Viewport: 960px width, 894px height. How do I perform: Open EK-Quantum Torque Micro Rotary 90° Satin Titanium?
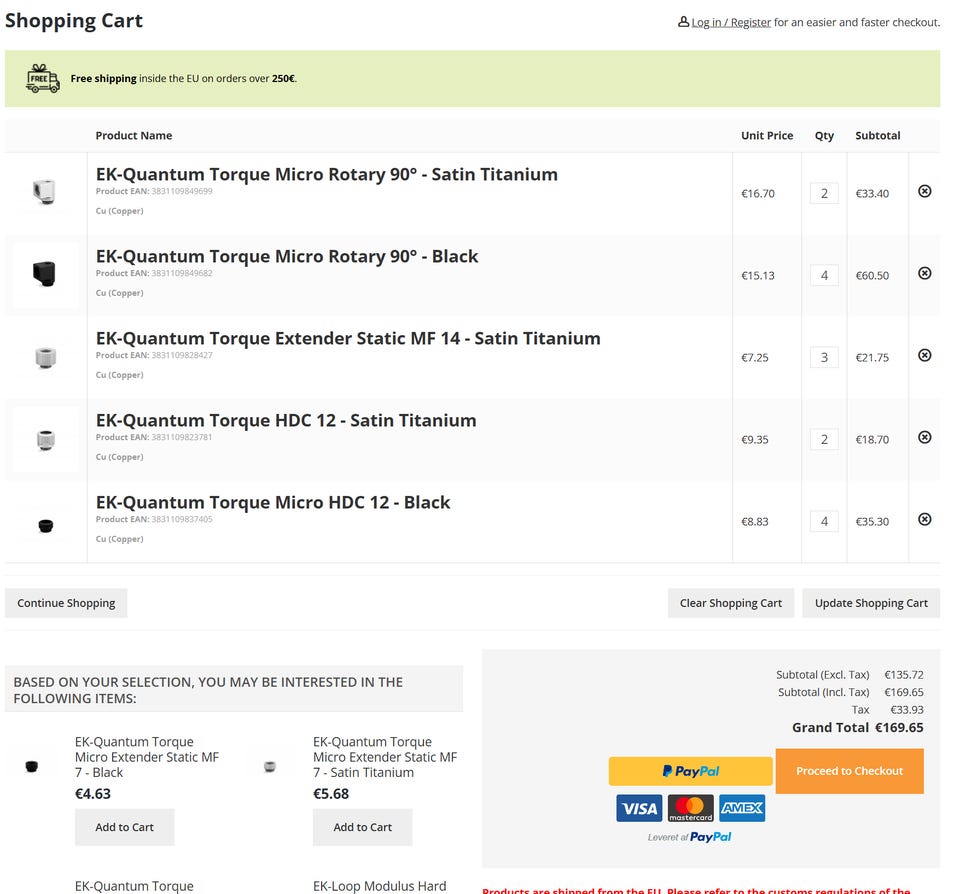pyautogui.click(x=326, y=175)
